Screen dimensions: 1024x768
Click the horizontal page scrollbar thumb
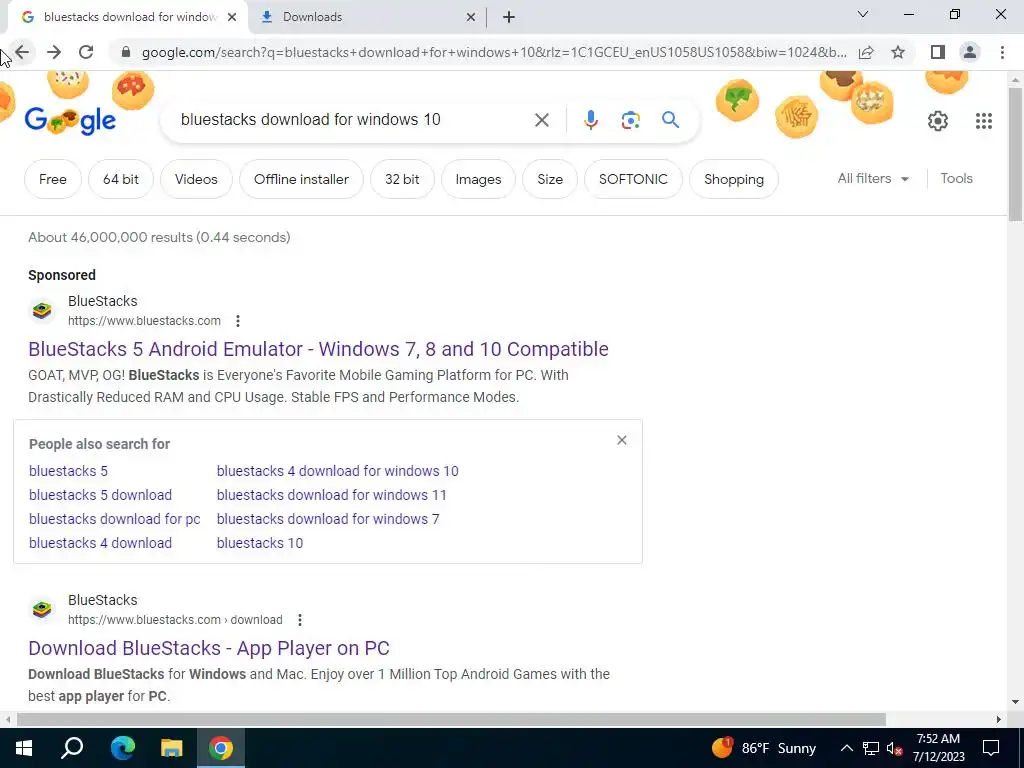pyautogui.click(x=451, y=719)
